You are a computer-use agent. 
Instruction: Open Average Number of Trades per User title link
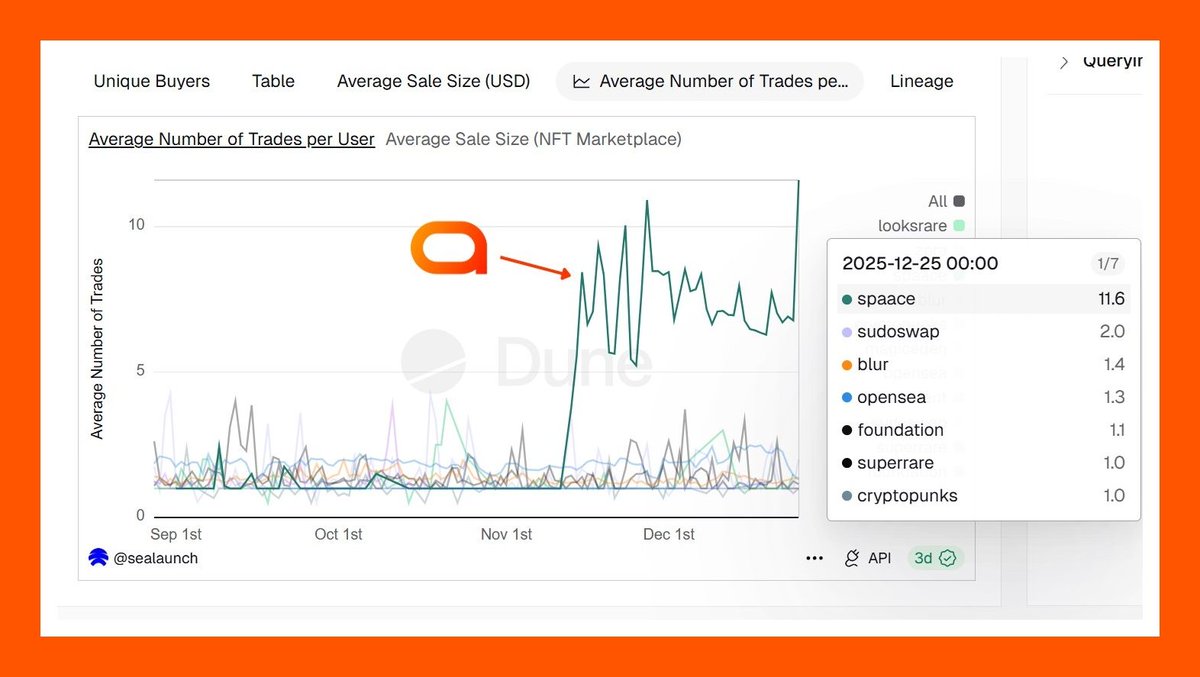pos(232,139)
